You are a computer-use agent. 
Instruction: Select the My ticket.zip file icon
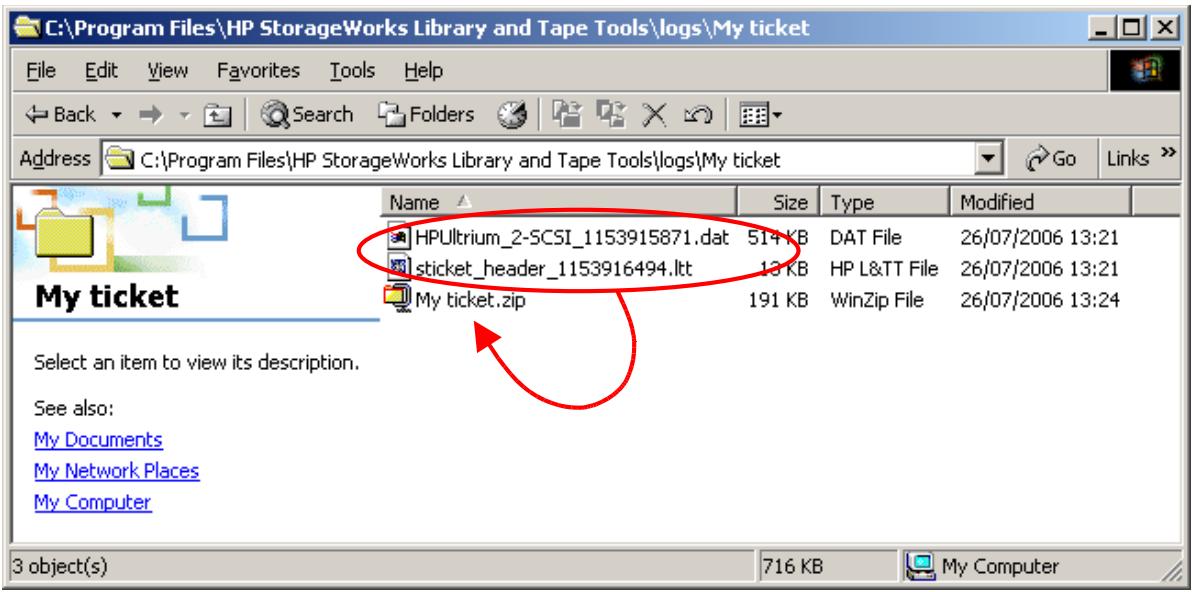pos(398,298)
